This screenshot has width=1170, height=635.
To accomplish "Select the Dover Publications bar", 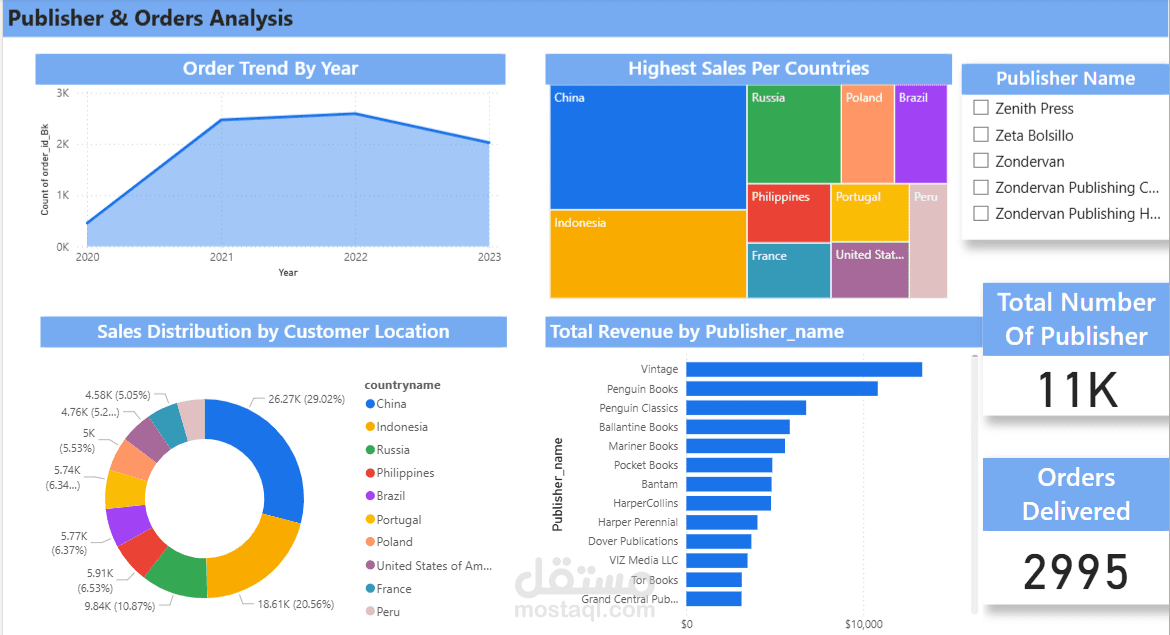I will pos(719,541).
